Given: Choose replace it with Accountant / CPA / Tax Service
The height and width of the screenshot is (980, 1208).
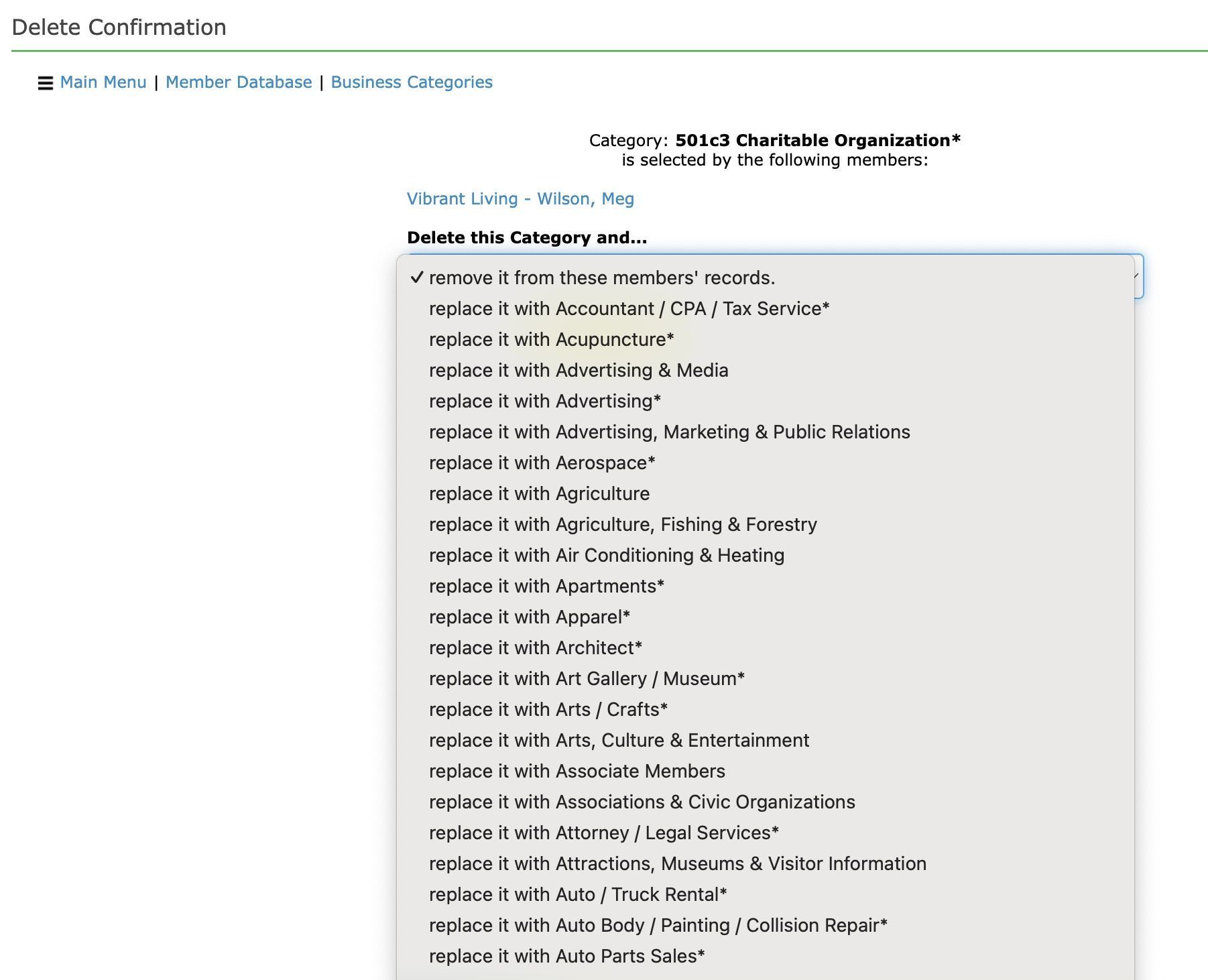Looking at the screenshot, I should coord(629,308).
